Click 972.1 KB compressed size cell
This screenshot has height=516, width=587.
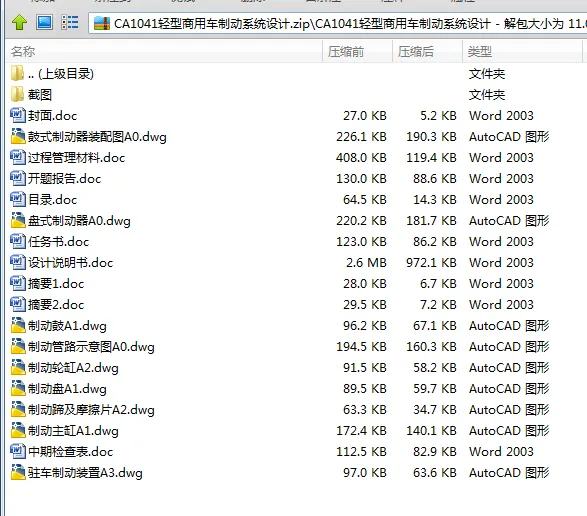(x=431, y=262)
